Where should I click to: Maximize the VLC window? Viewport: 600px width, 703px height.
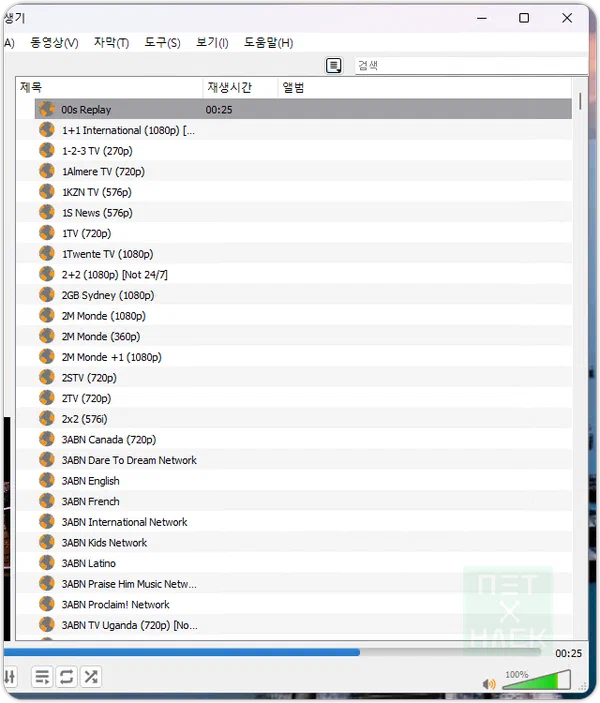524,18
